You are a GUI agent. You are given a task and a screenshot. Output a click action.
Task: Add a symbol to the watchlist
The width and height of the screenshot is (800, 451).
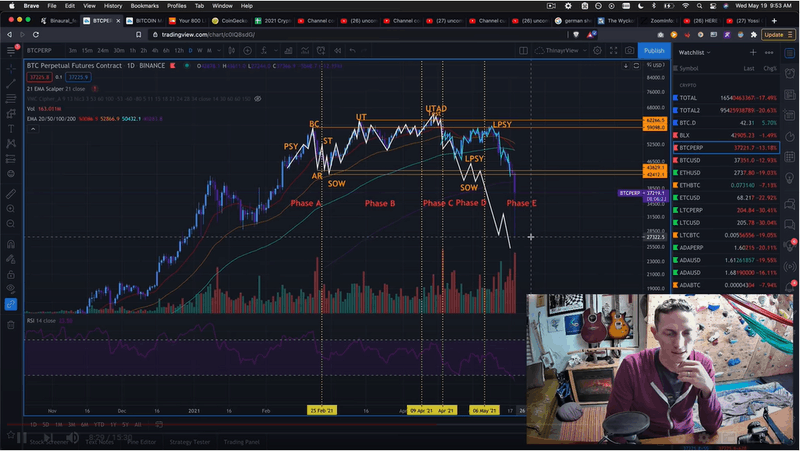tap(753, 53)
